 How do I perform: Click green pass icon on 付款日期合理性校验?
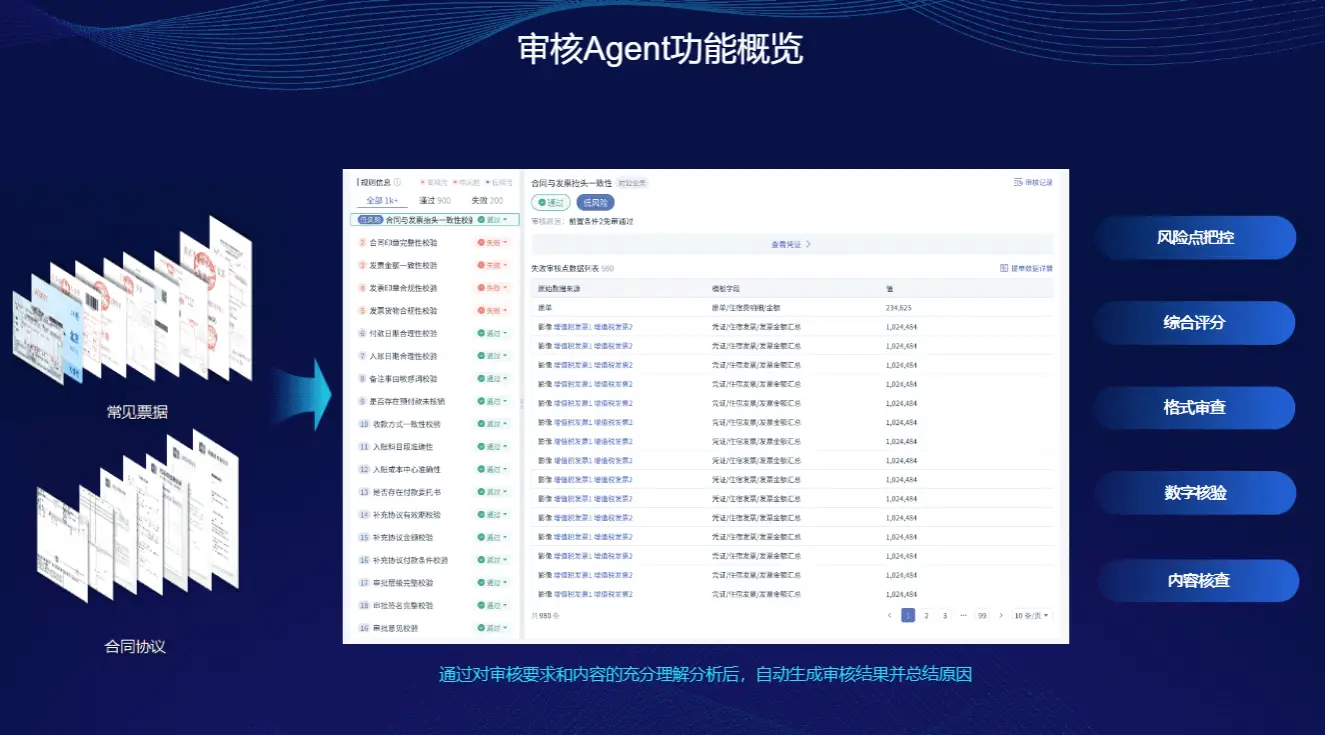coord(481,334)
